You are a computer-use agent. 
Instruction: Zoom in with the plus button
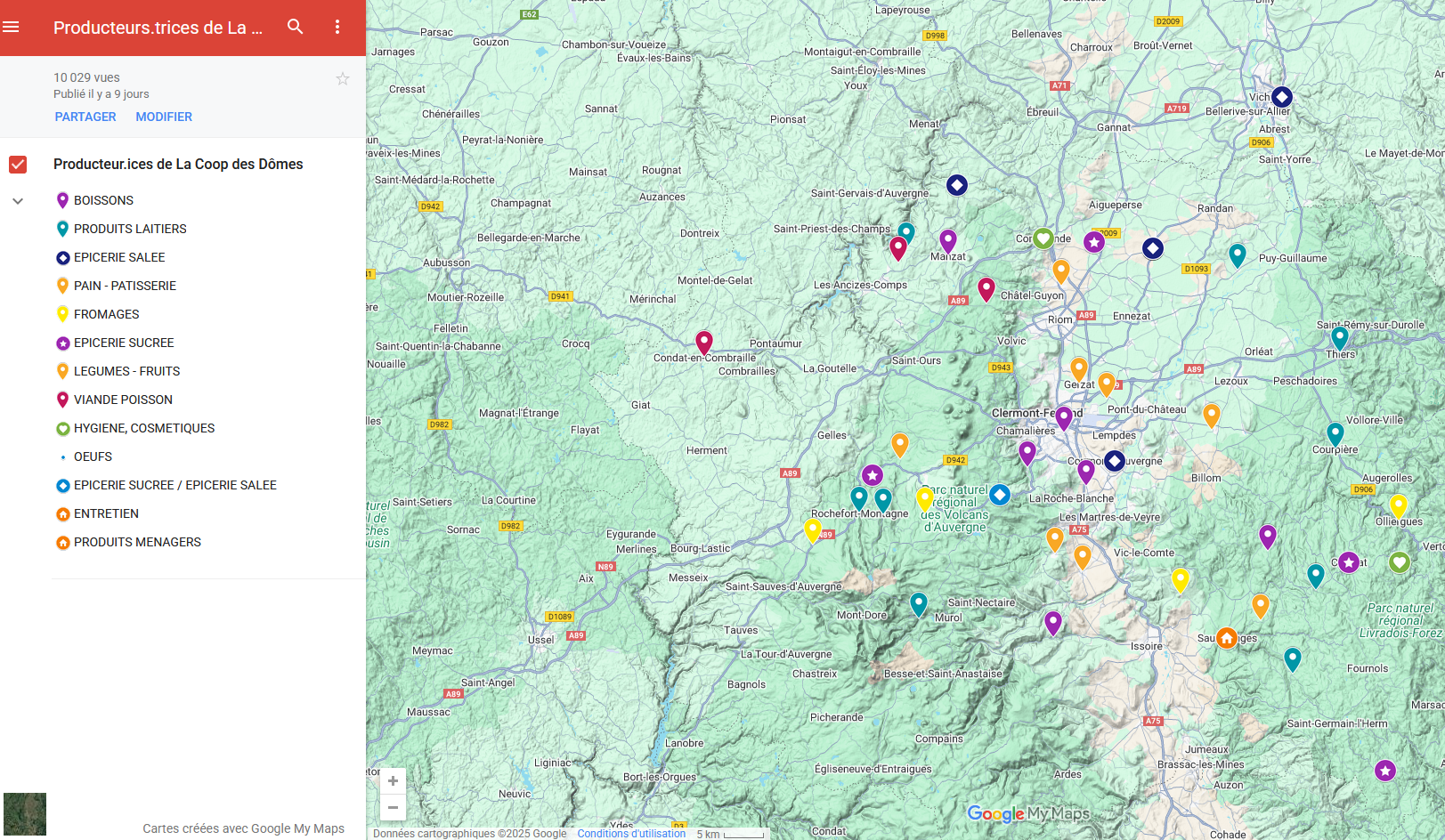click(393, 781)
